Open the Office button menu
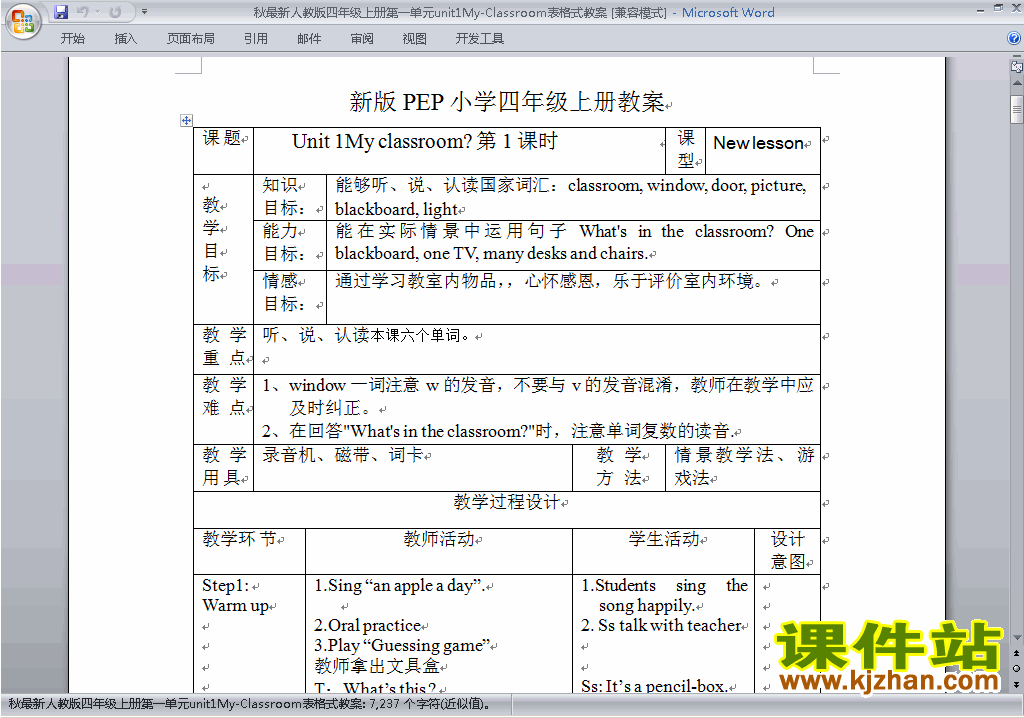1024x718 pixels. (23, 22)
